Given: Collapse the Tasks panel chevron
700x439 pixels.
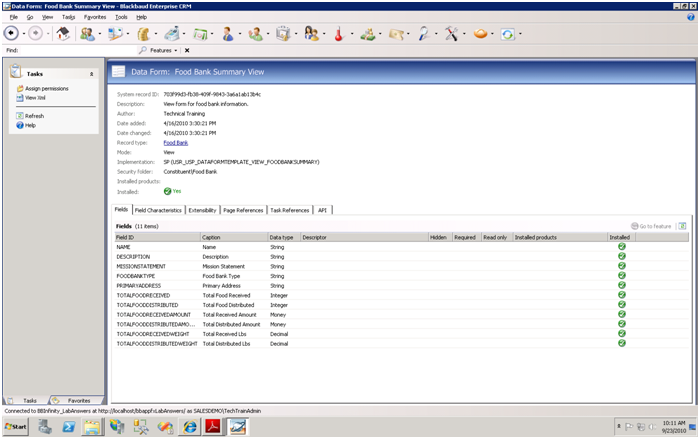Looking at the screenshot, I should 92,74.
